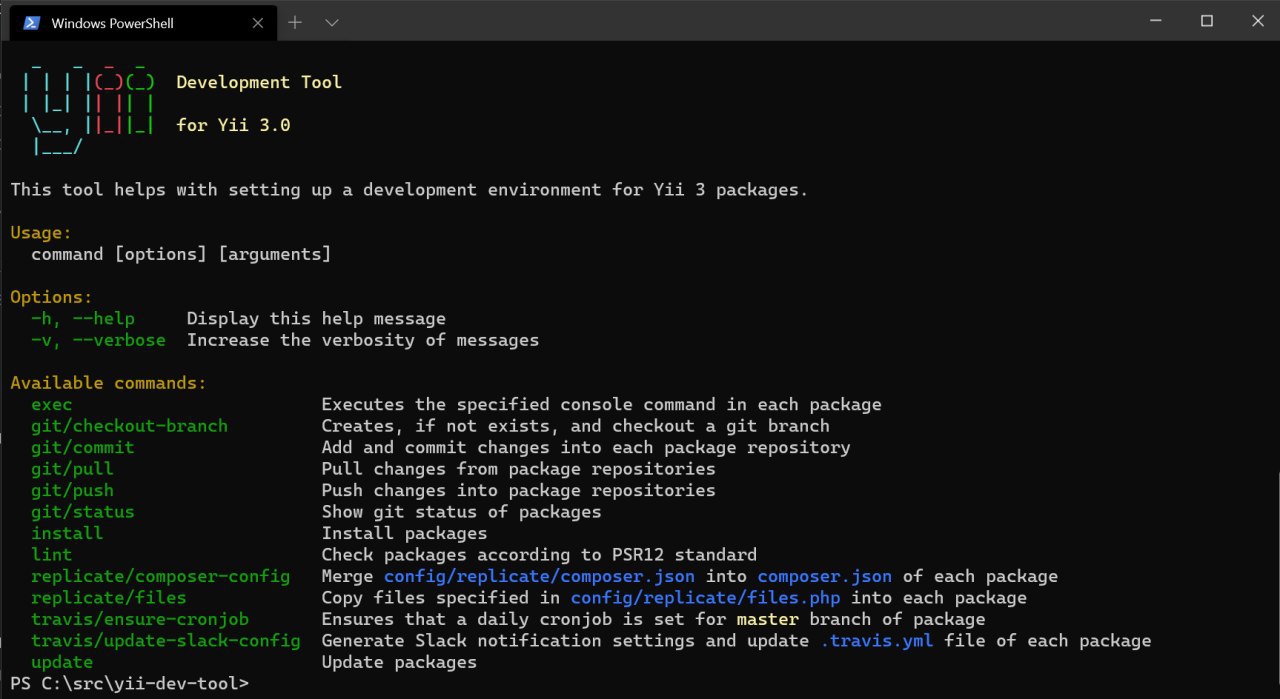Select the Windows PowerShell tab
The width and height of the screenshot is (1280, 699).
(x=141, y=22)
